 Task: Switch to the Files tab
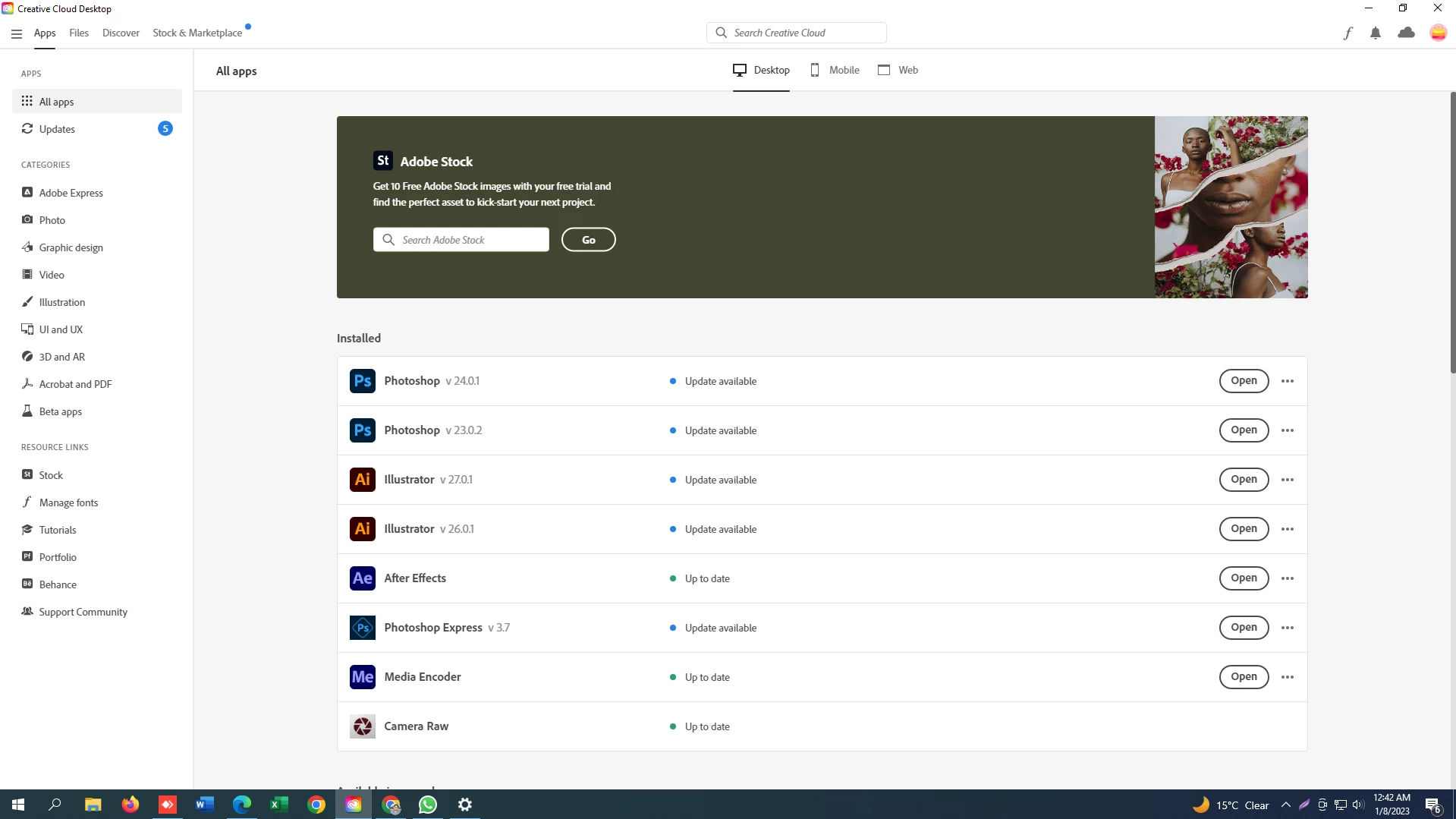tap(79, 33)
